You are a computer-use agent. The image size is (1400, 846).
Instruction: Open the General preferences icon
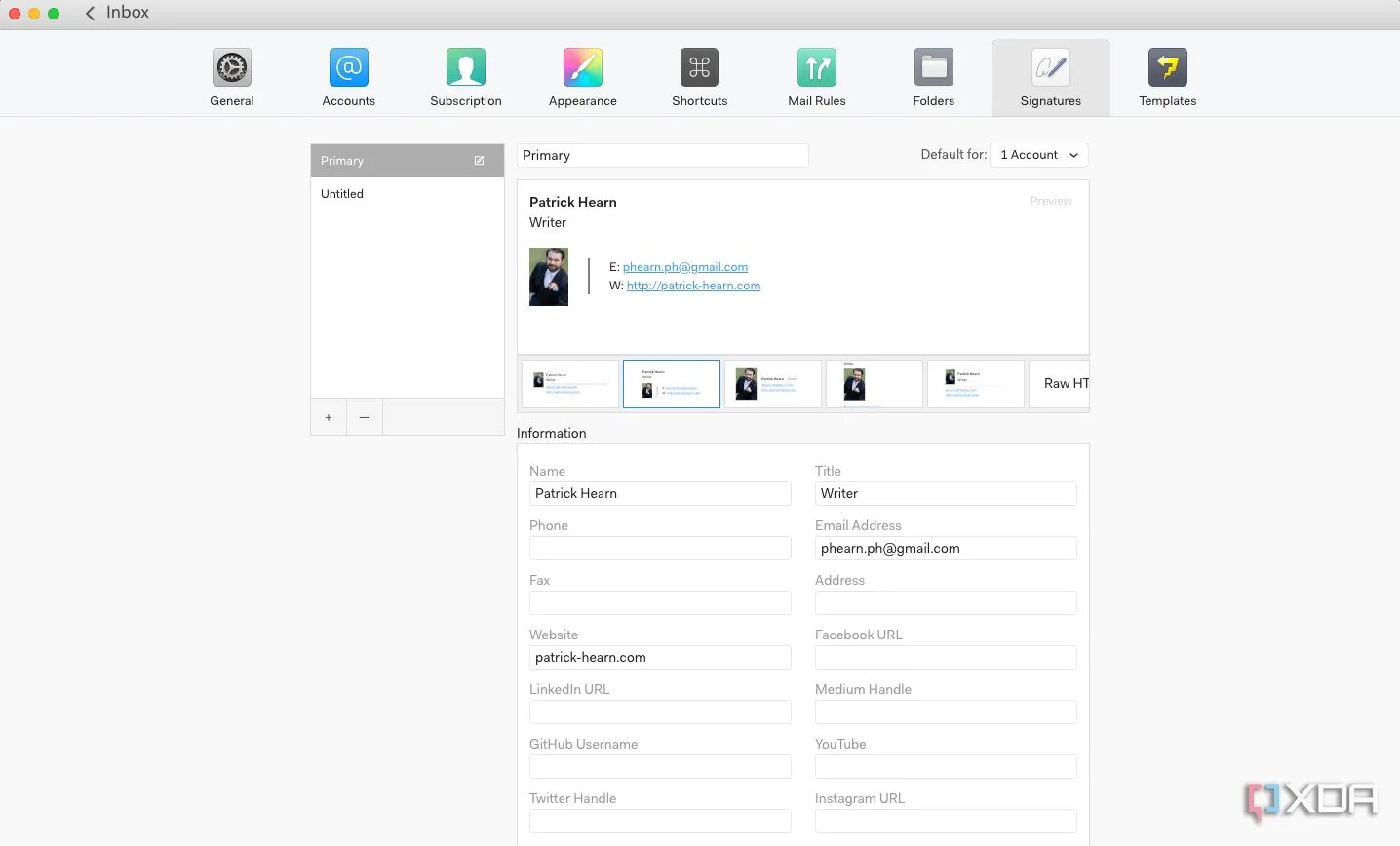point(232,67)
